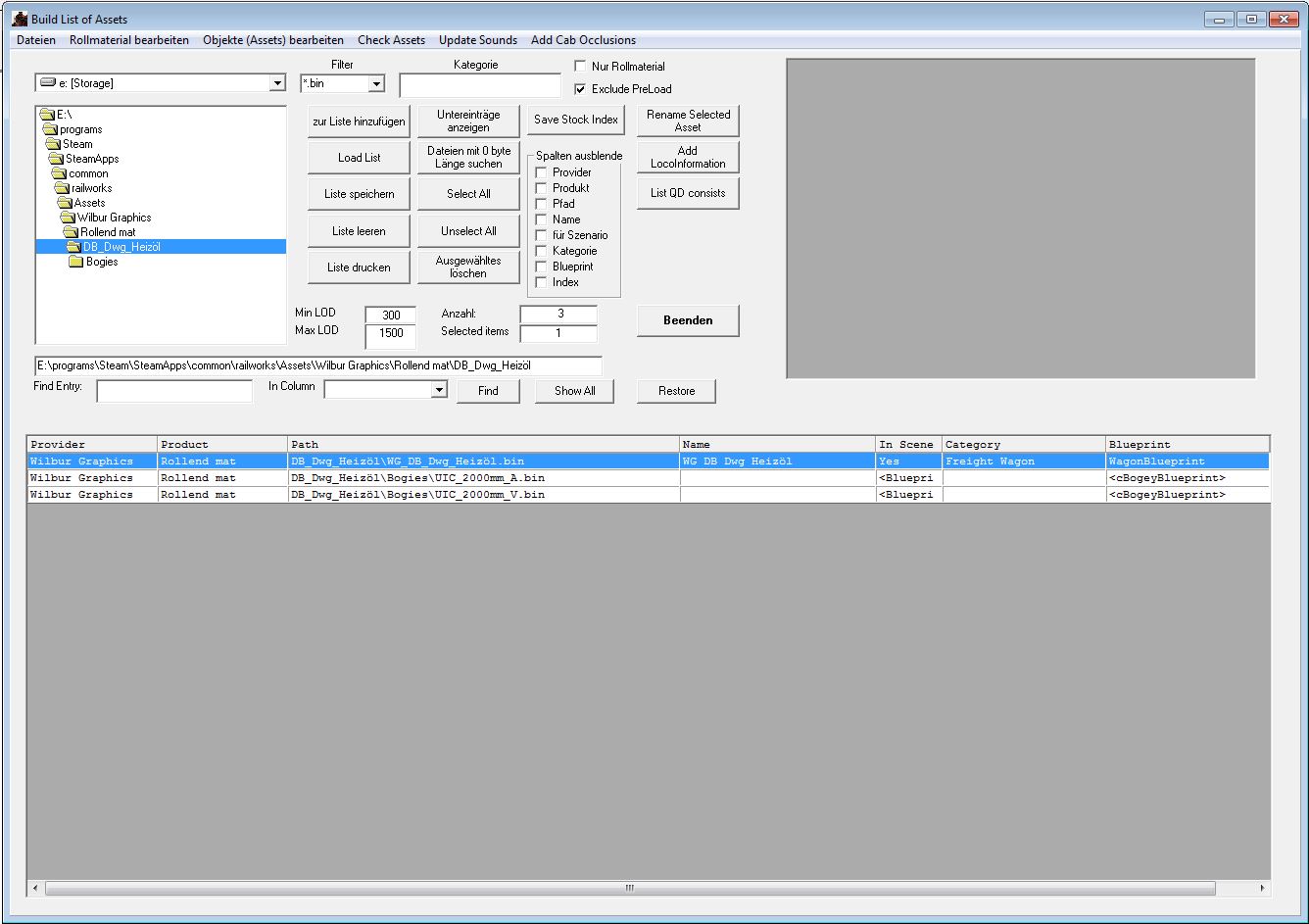
Task: Click the Ausgewähltes löschen button
Action: 468,267
